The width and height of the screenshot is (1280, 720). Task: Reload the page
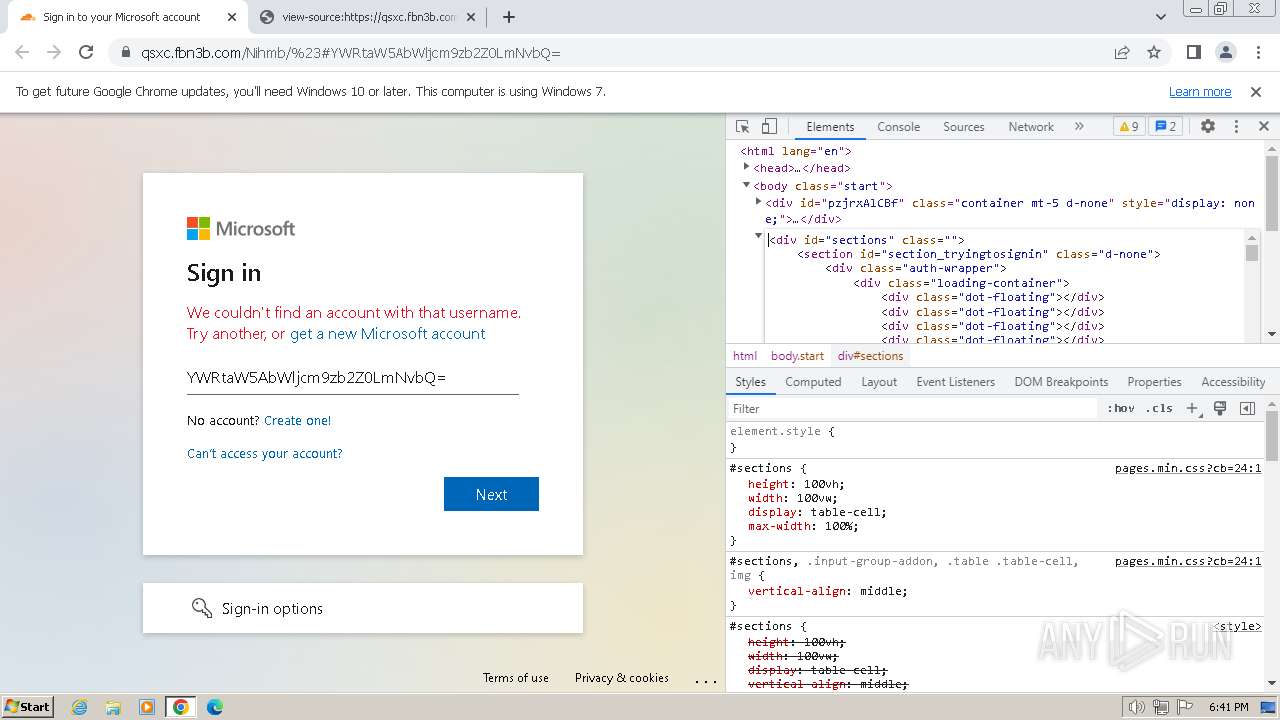(x=86, y=53)
